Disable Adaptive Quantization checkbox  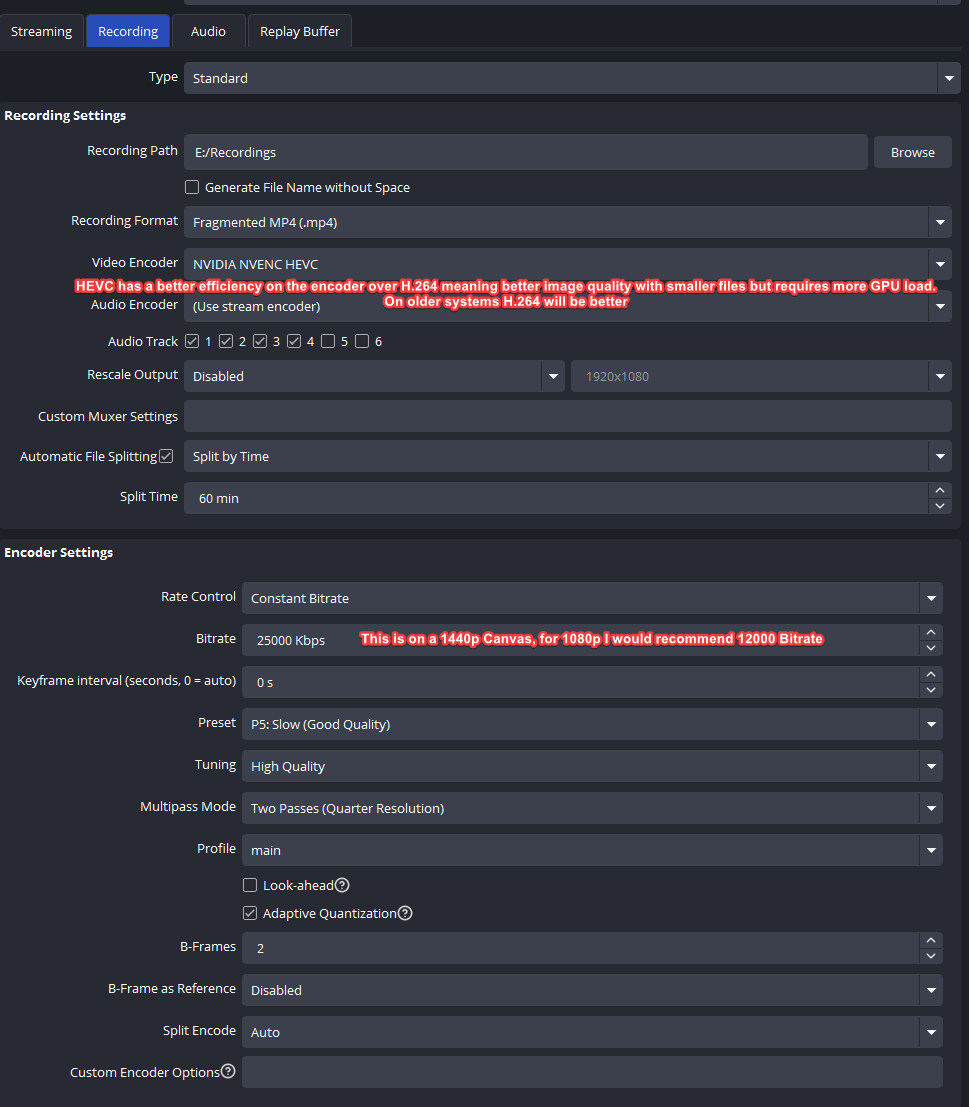250,913
